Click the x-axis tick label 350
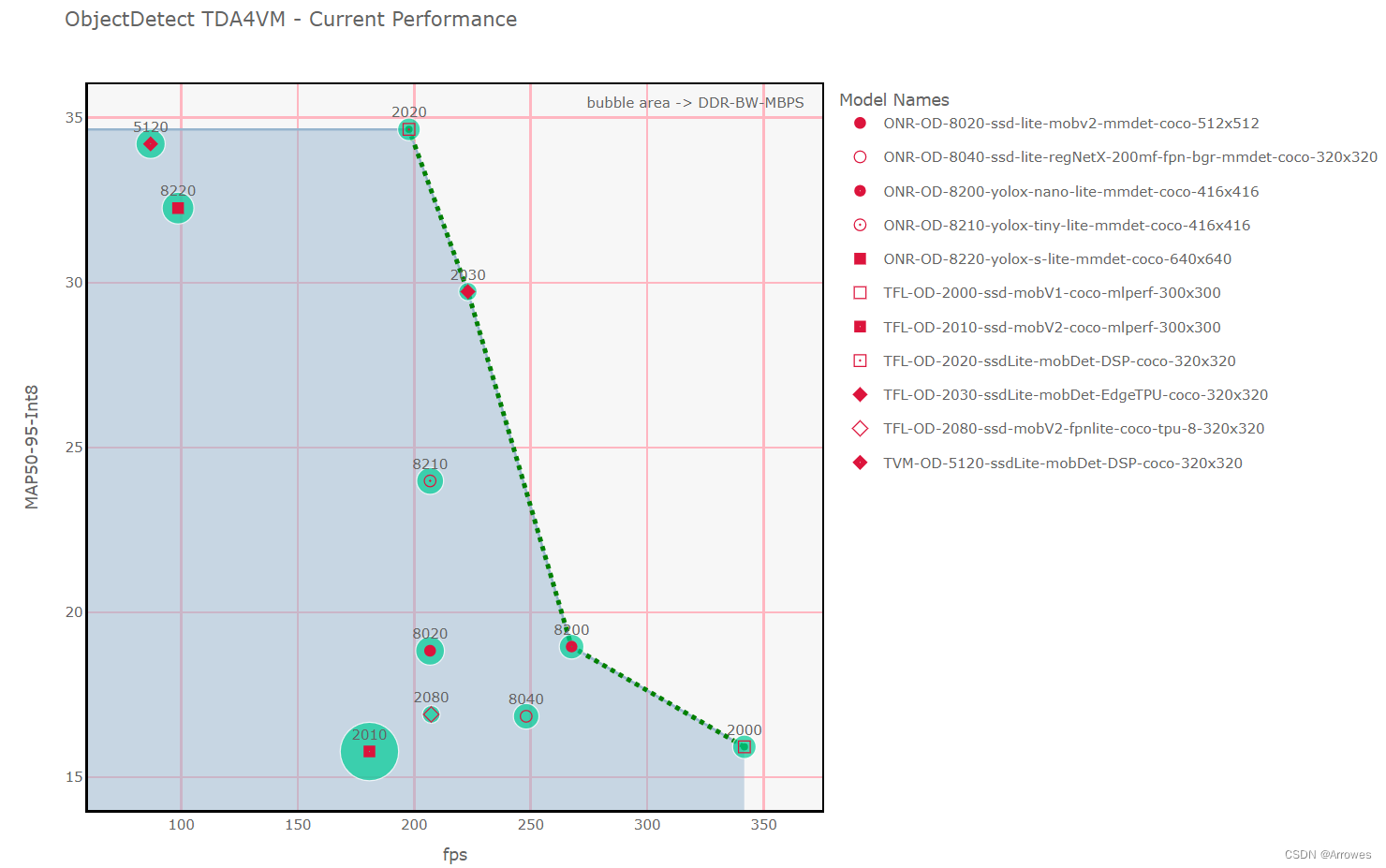 [x=763, y=824]
